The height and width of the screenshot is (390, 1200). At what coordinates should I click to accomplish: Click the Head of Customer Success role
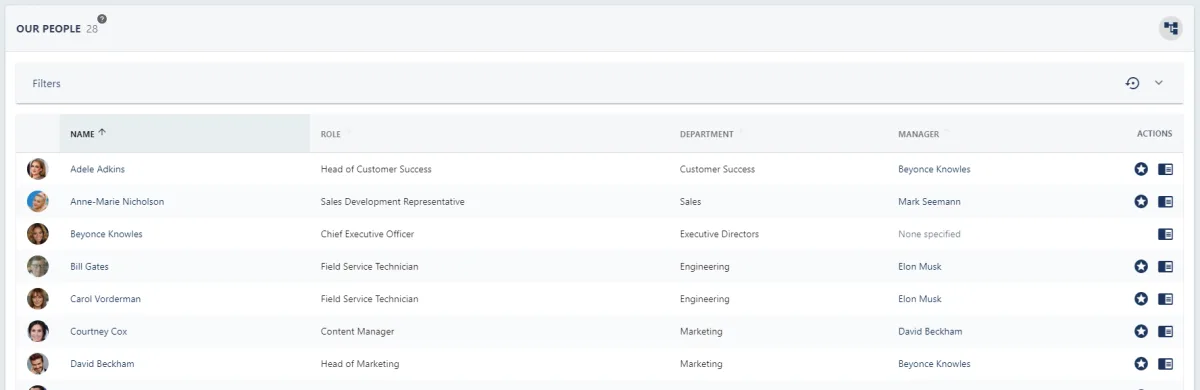(376, 169)
